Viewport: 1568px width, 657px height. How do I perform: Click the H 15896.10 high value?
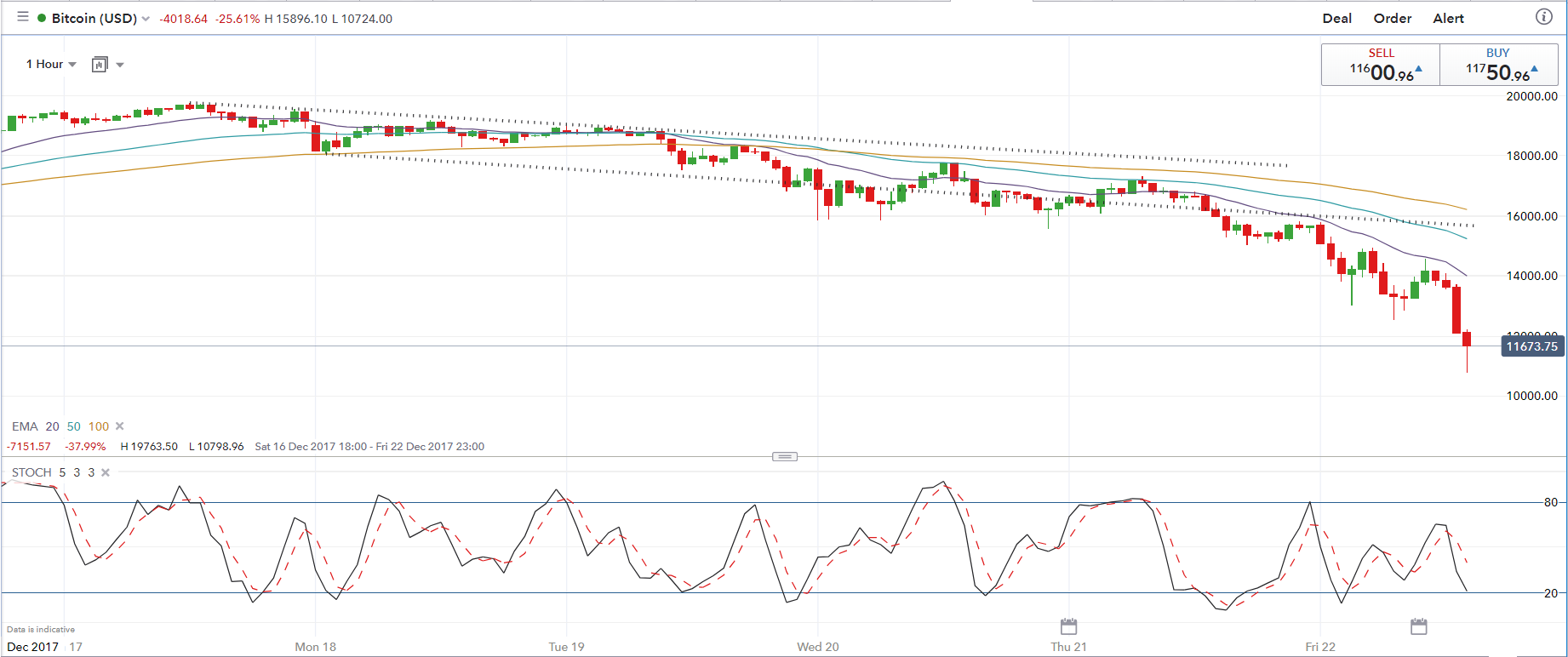(x=296, y=19)
